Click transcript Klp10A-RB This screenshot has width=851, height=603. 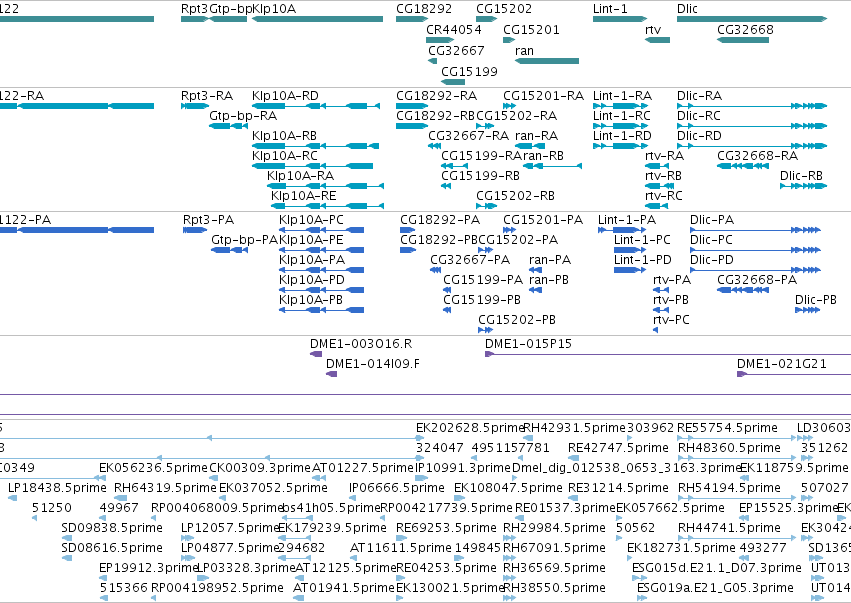click(315, 146)
